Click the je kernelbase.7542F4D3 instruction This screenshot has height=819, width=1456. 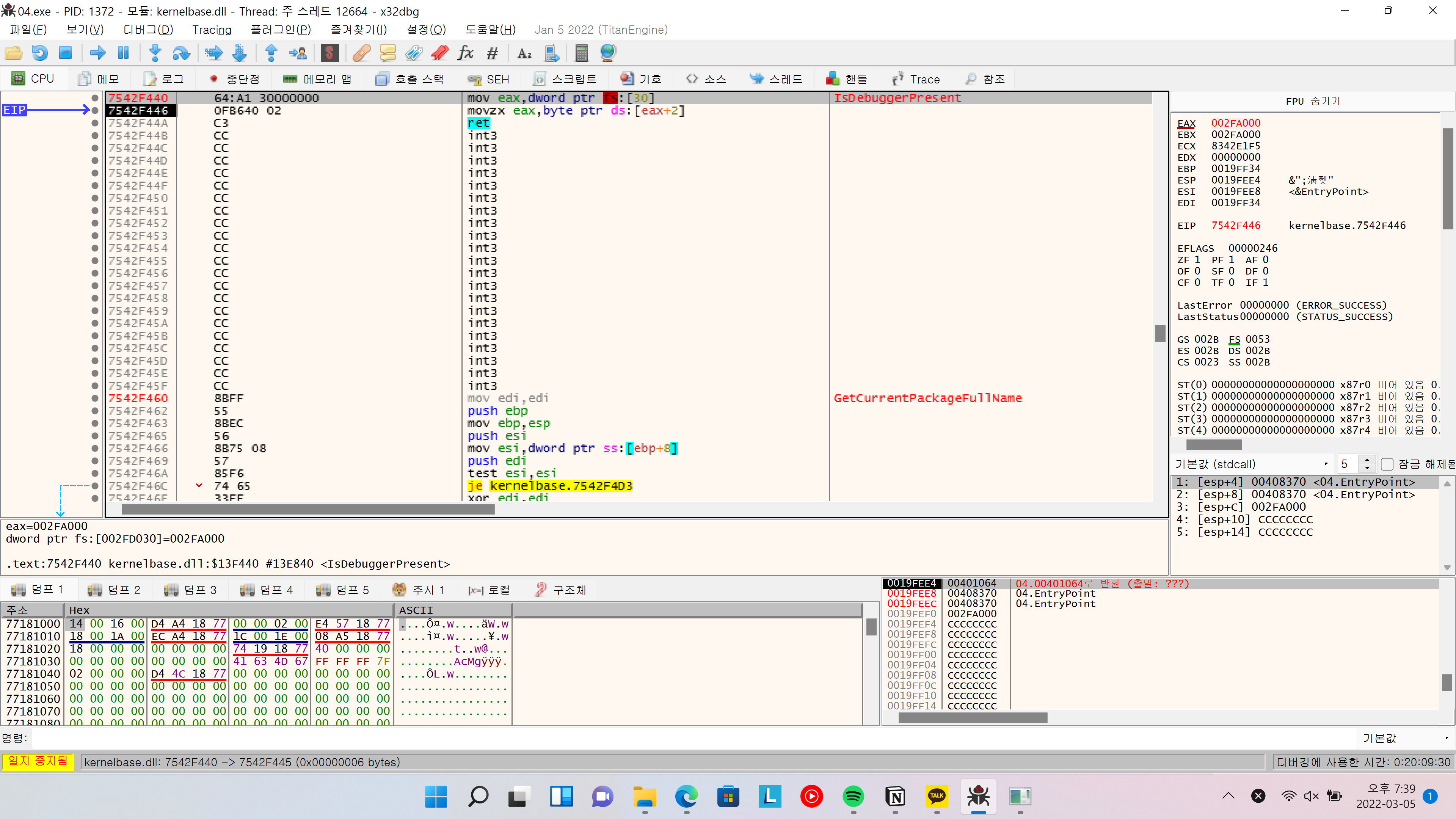click(x=549, y=485)
